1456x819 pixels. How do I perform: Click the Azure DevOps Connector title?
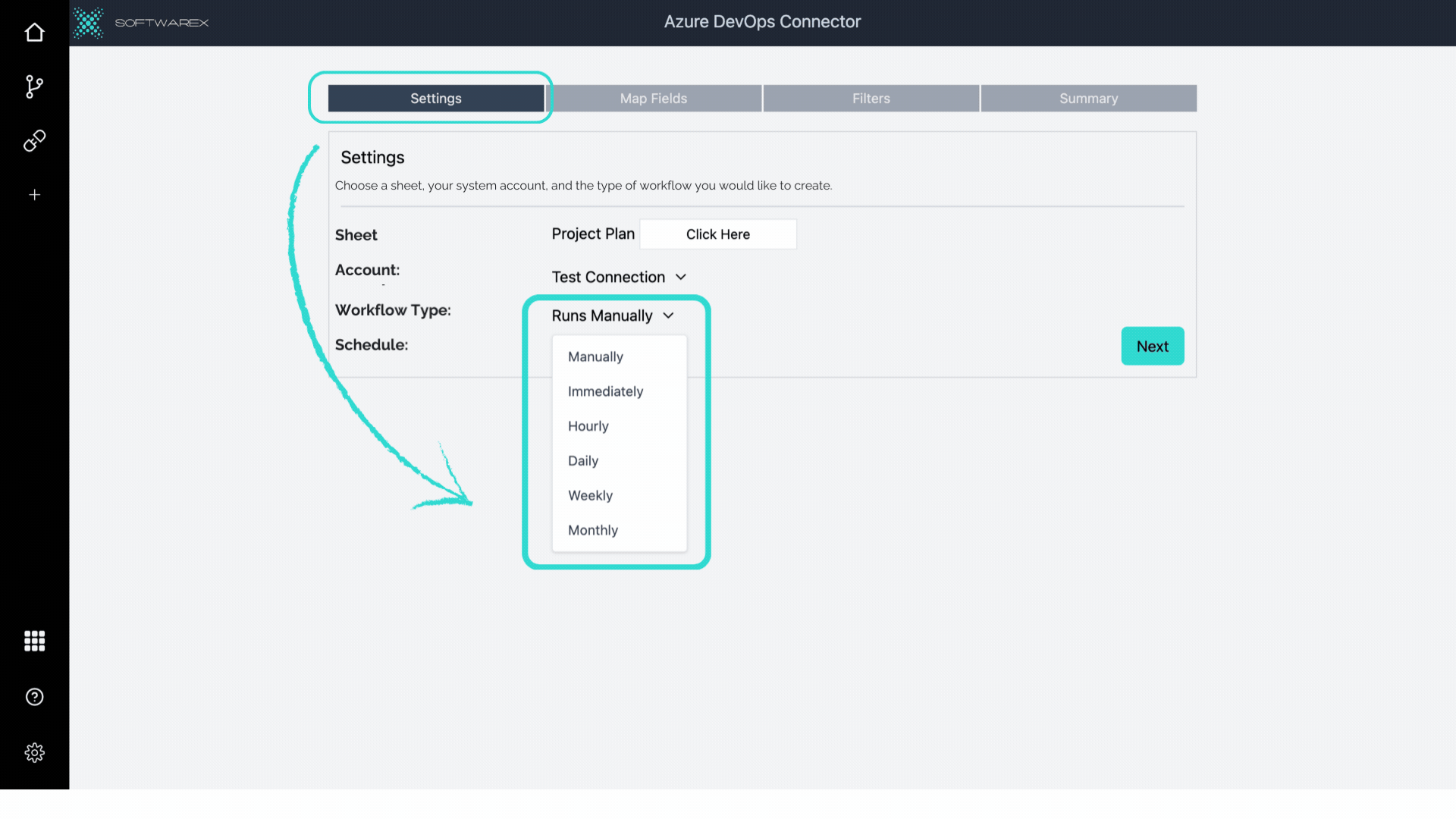click(x=762, y=22)
